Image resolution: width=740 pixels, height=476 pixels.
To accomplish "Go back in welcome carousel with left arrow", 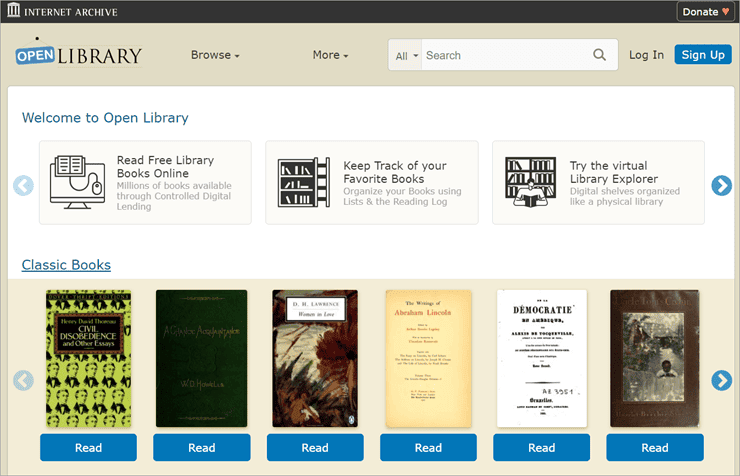I will 23,185.
